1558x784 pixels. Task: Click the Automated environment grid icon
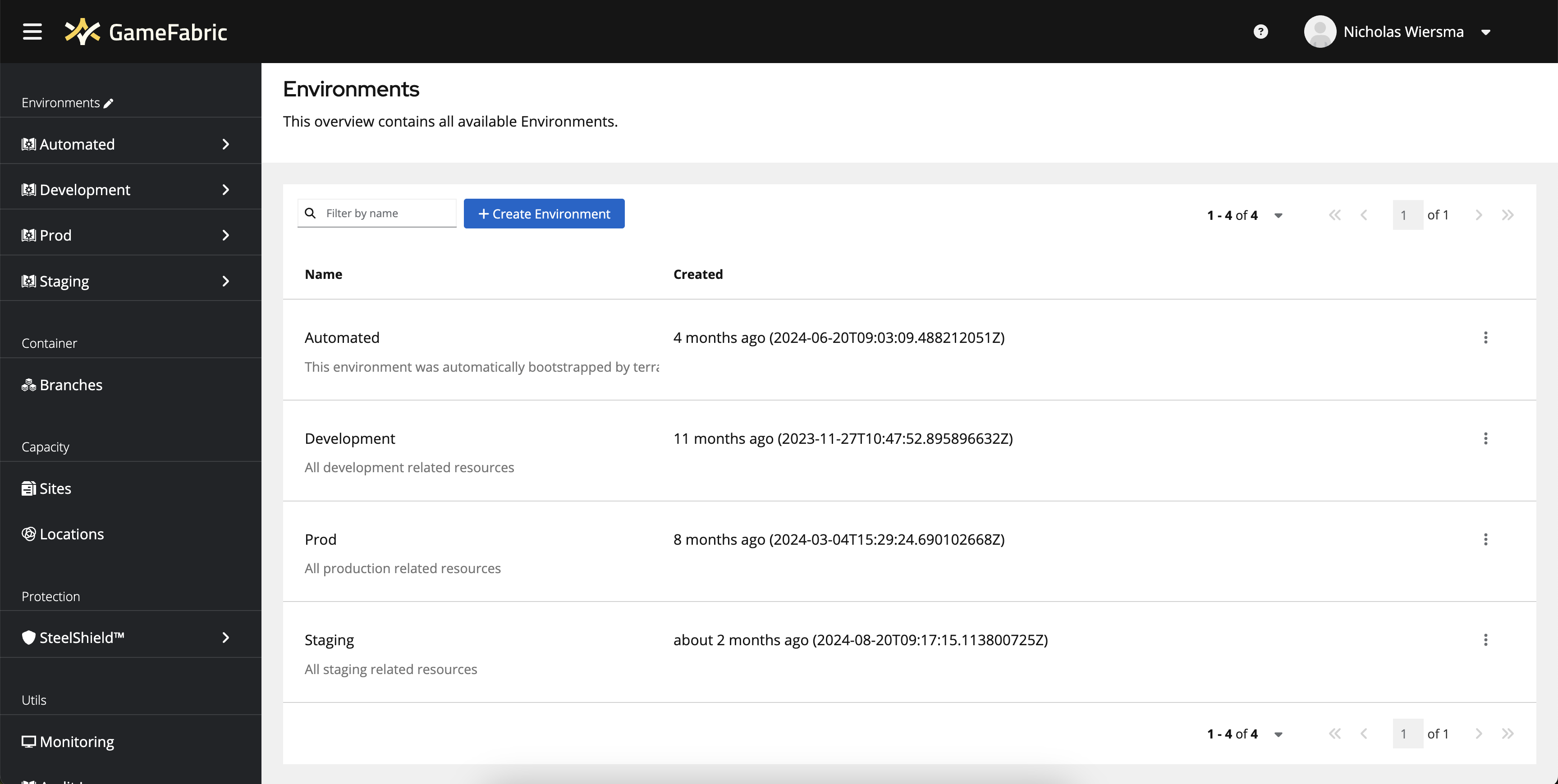tap(28, 144)
